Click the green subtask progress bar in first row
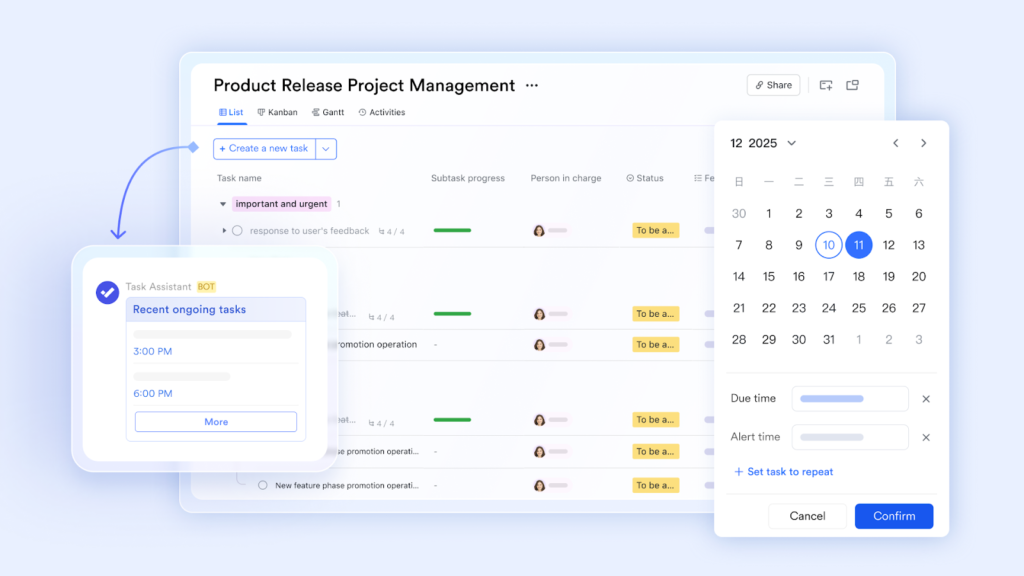The height and width of the screenshot is (576, 1024). click(x=452, y=230)
